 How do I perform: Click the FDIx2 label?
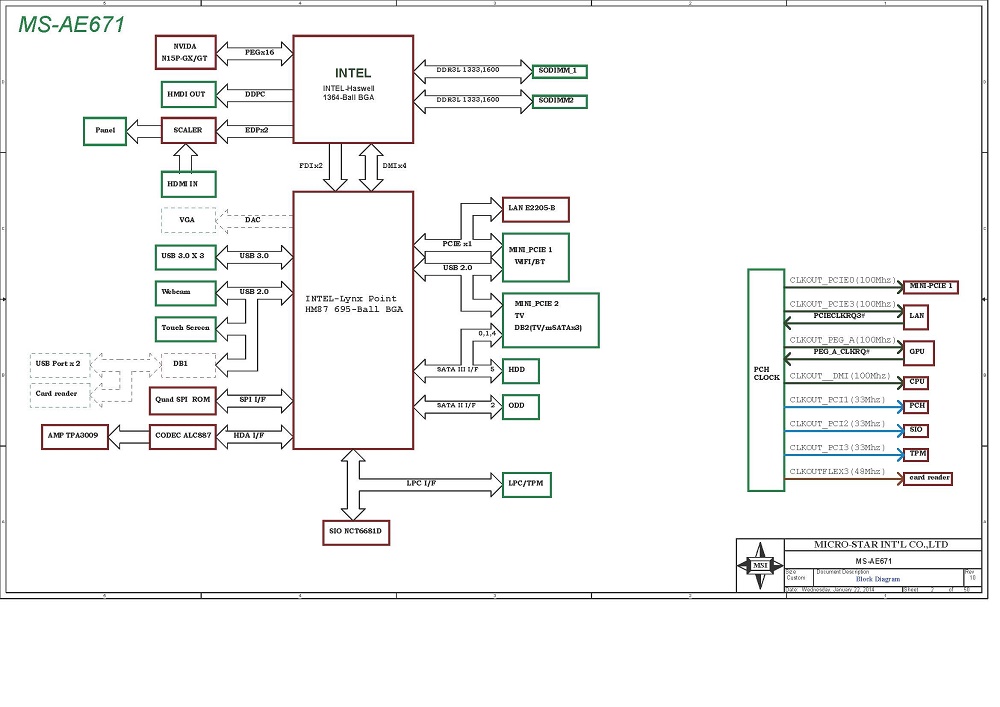[311, 166]
